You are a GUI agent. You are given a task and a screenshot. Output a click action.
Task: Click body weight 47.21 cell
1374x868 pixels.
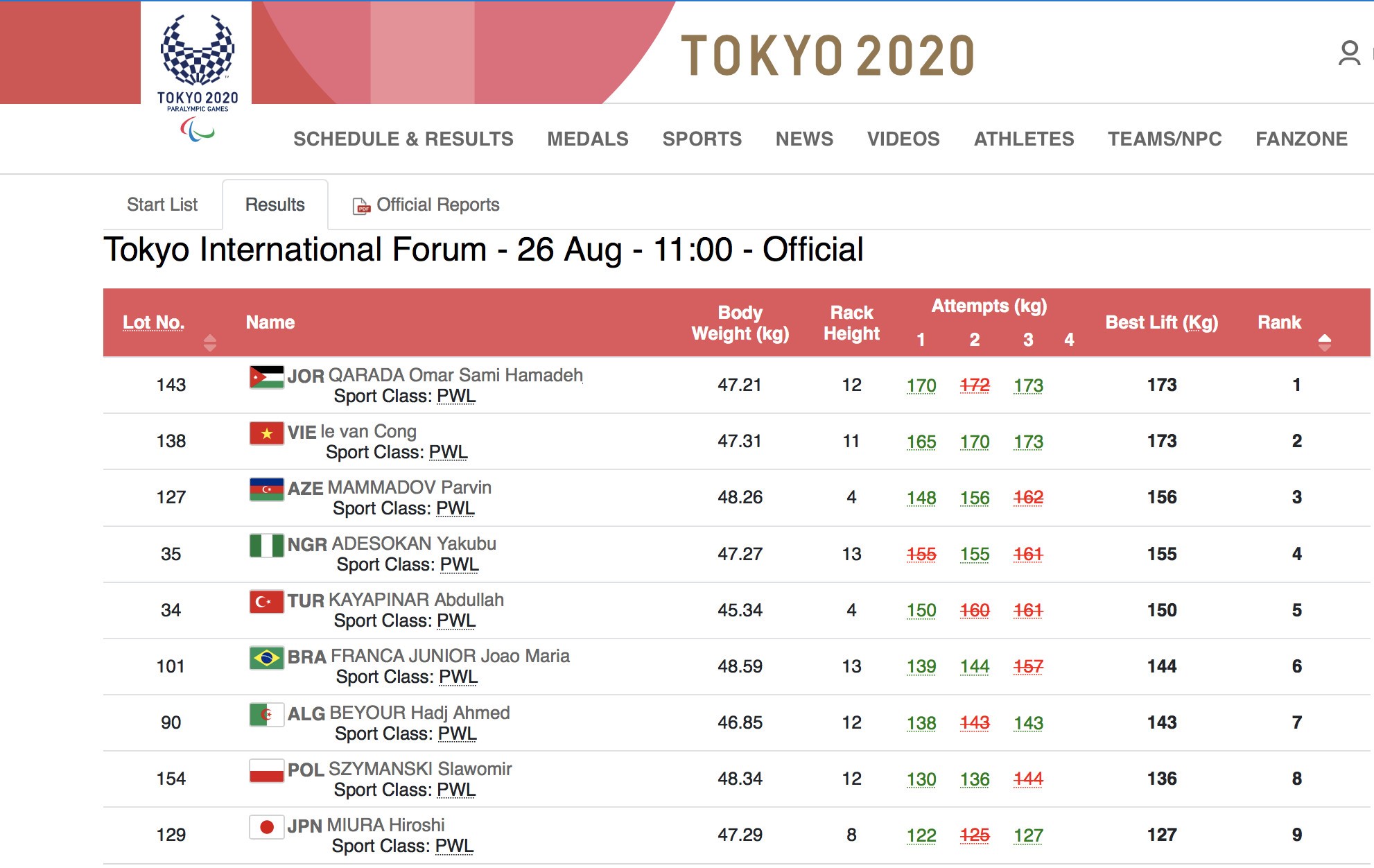click(740, 385)
